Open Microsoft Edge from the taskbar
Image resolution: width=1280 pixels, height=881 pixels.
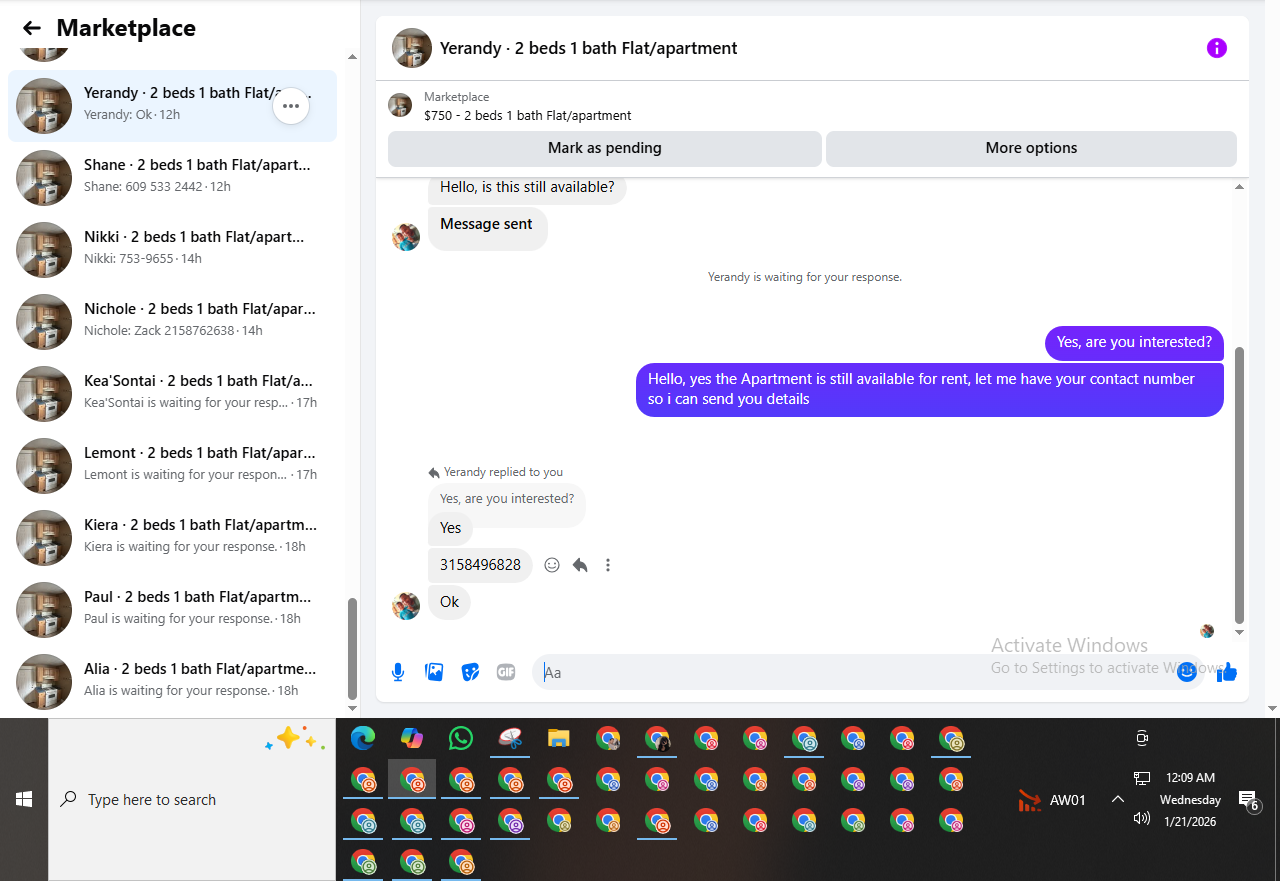(x=362, y=738)
